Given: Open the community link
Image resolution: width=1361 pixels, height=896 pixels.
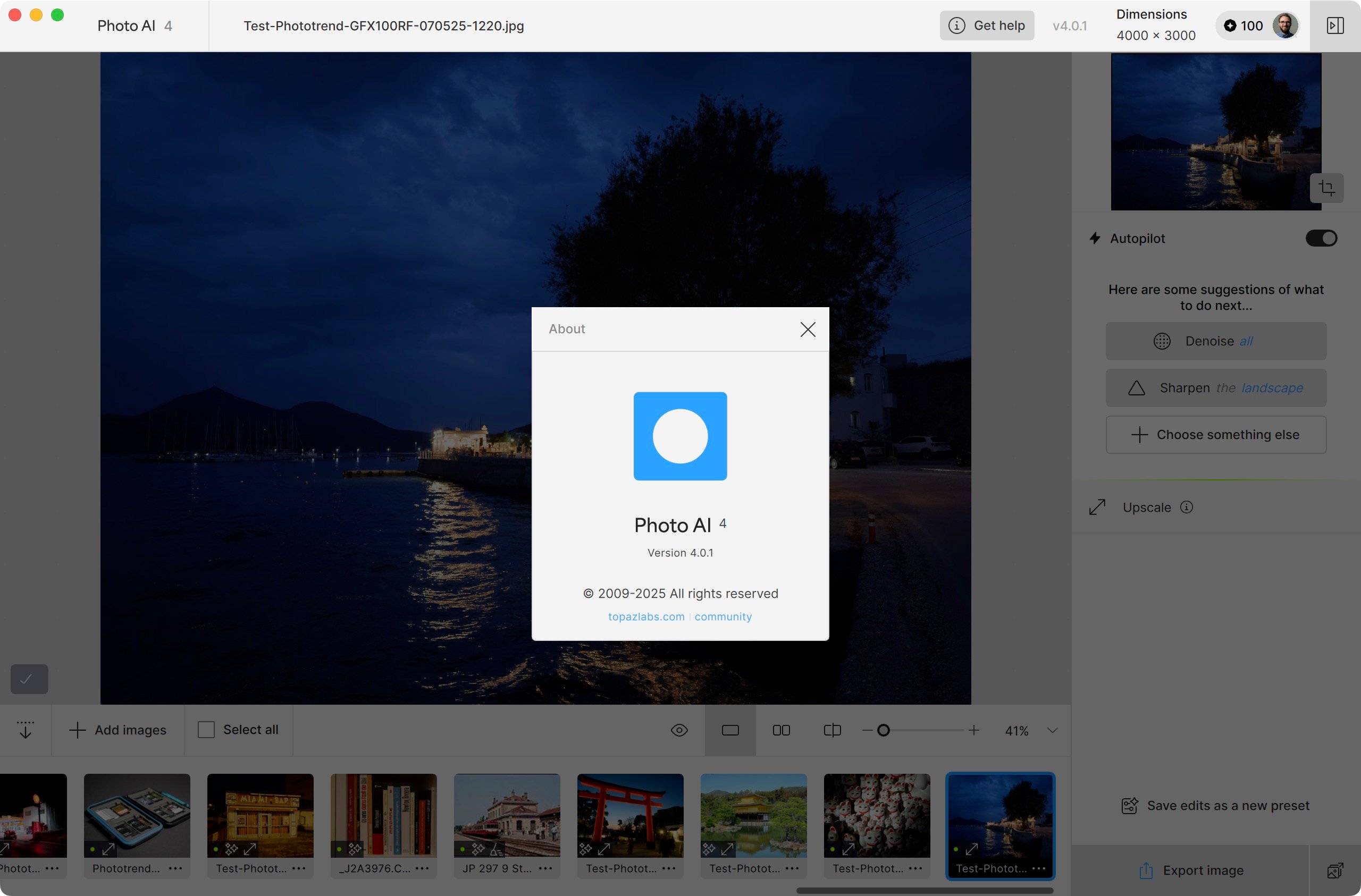Looking at the screenshot, I should [723, 616].
